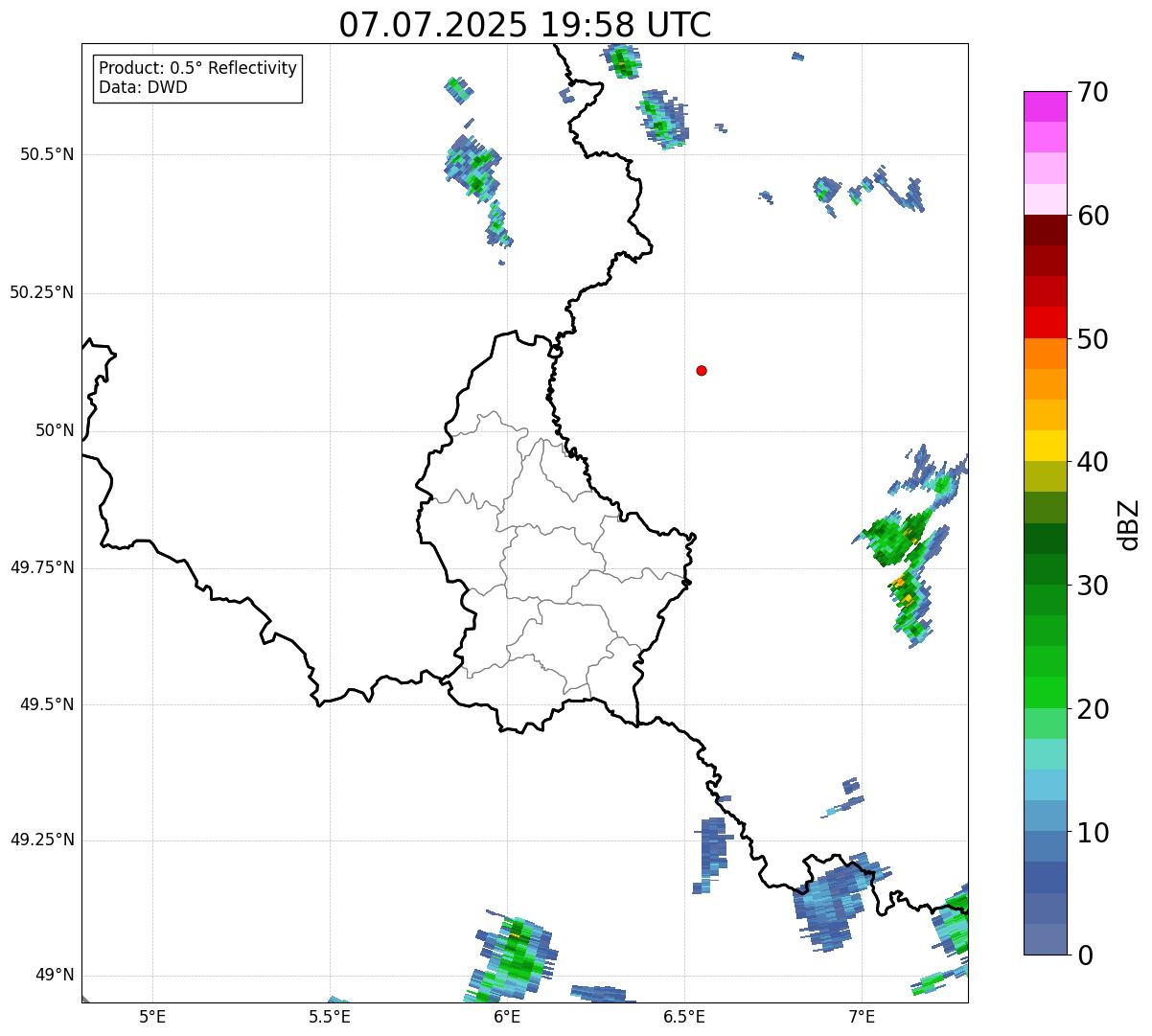The width and height of the screenshot is (1152, 1036).
Task: Click the colorbar tick label "10"
Action: (1093, 832)
